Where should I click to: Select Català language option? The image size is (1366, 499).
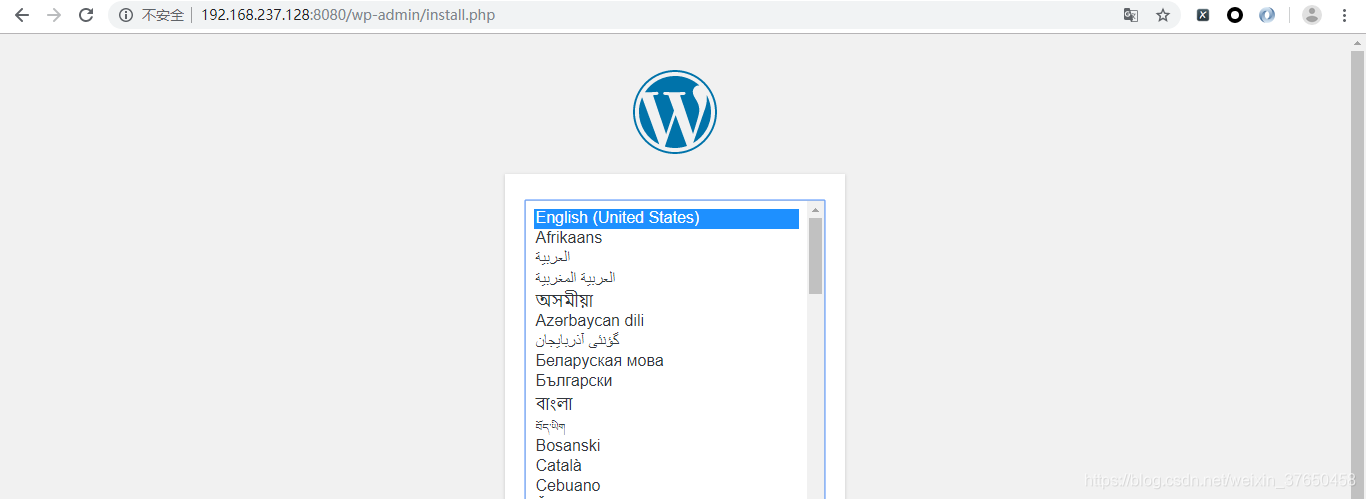[x=666, y=466]
